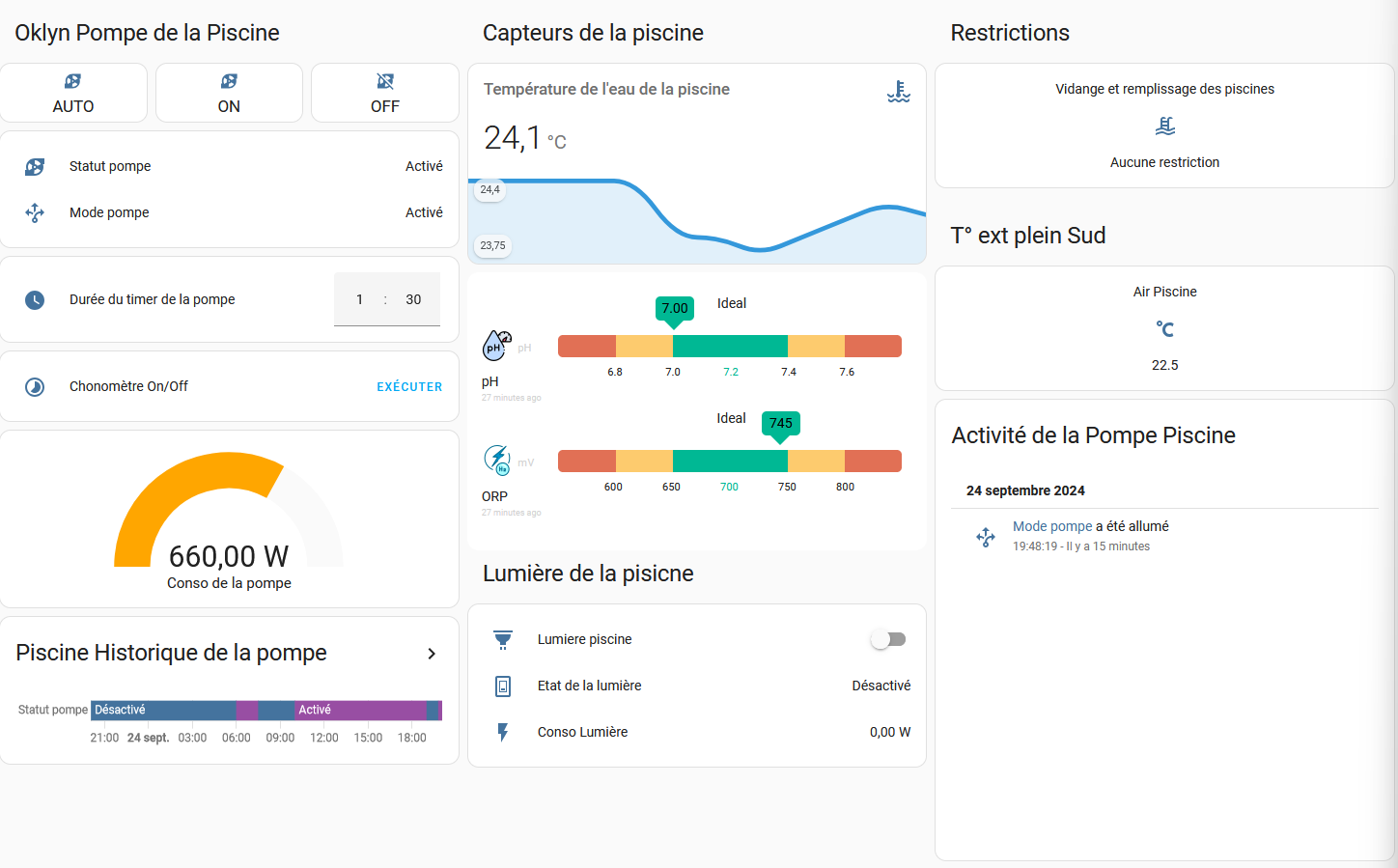Click the 24 septembre 2024 date header
Viewport: 1398px width, 868px height.
coord(1025,490)
